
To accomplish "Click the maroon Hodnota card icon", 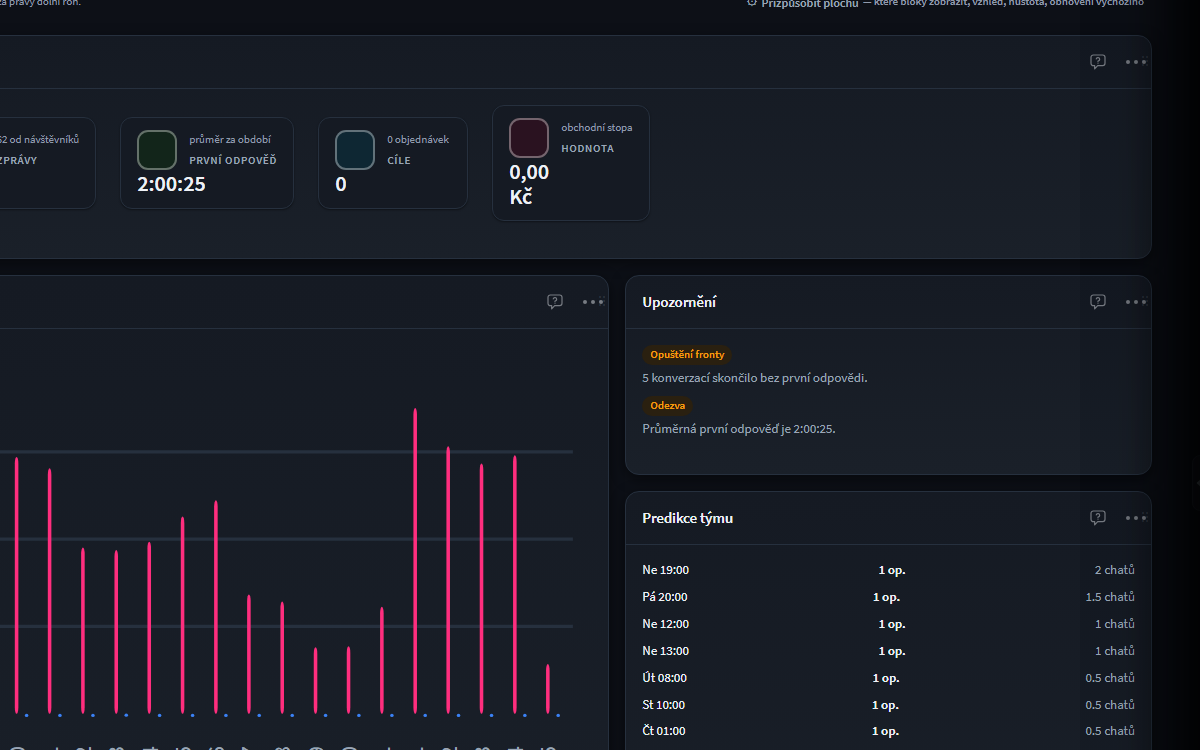I will 529,138.
